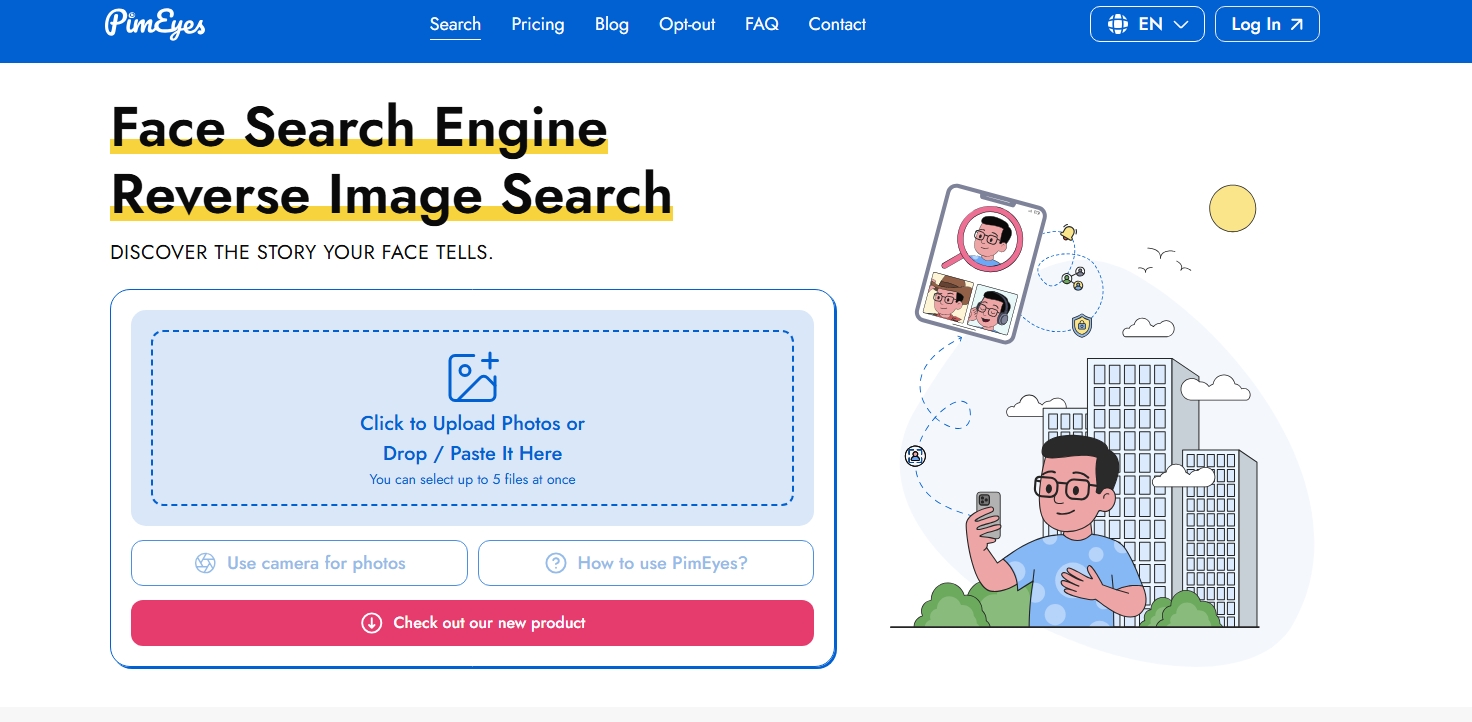Image resolution: width=1472 pixels, height=722 pixels.
Task: Click the arrow icon beside Log In
Action: point(1296,25)
